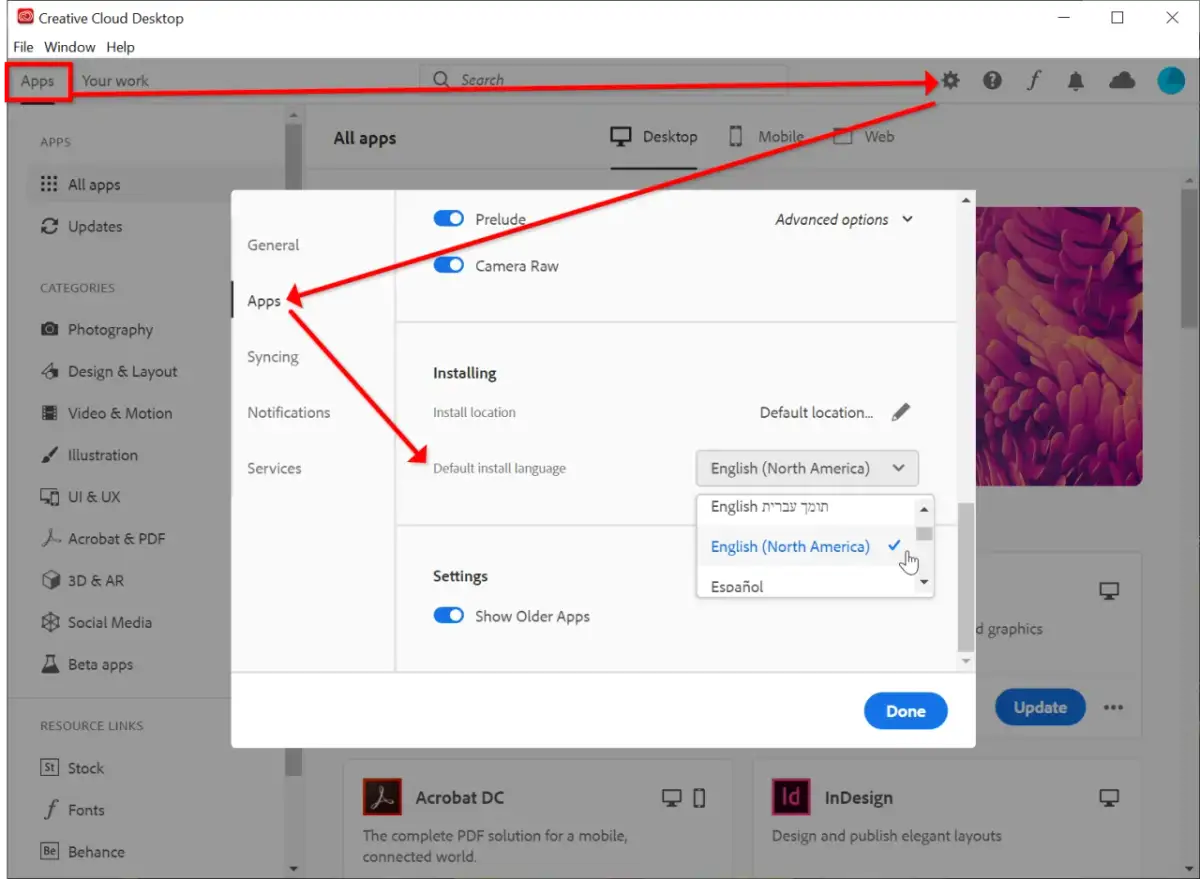The height and width of the screenshot is (879, 1200).
Task: Open the user account avatar
Action: coord(1170,81)
